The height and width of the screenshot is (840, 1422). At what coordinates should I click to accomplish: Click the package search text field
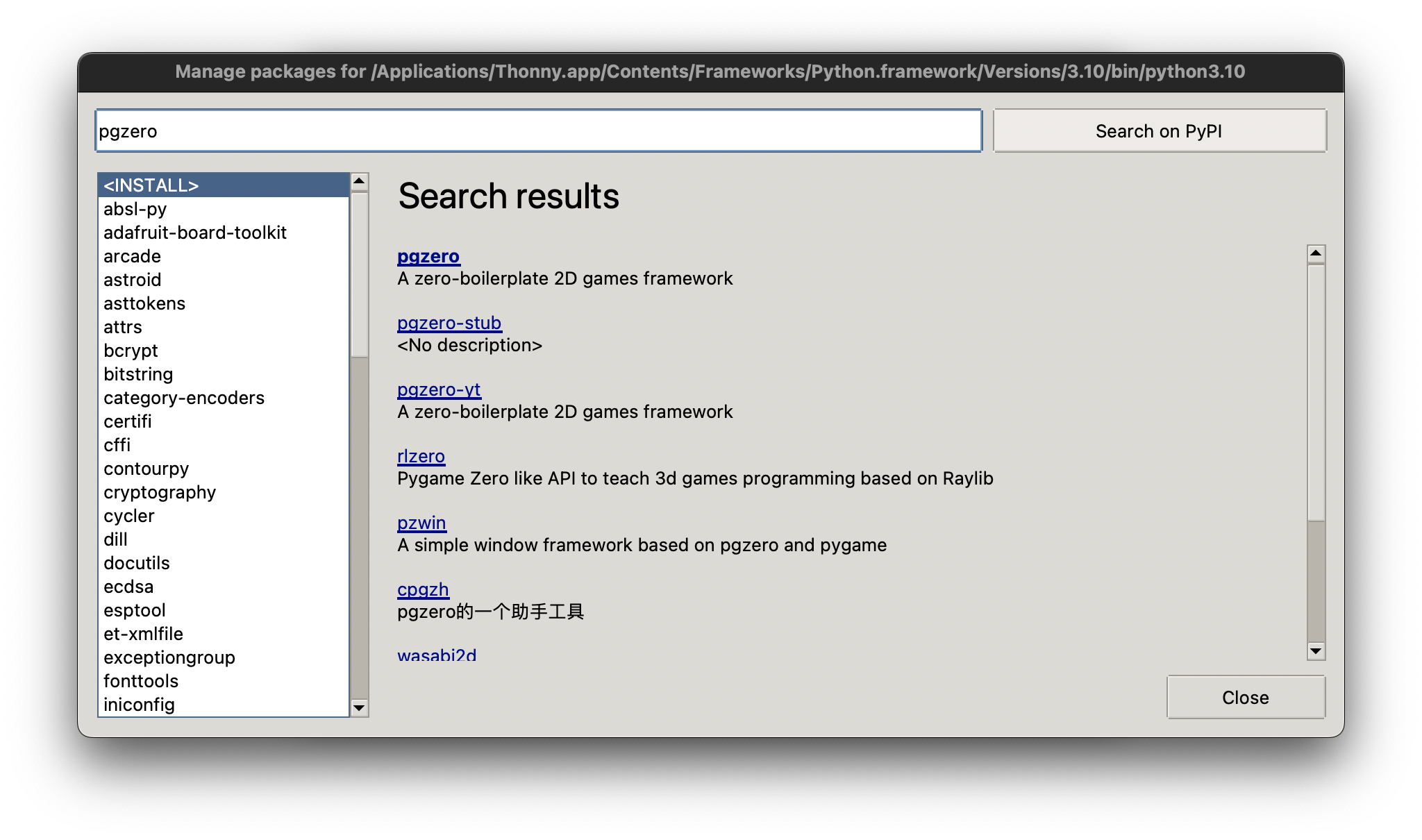point(538,131)
